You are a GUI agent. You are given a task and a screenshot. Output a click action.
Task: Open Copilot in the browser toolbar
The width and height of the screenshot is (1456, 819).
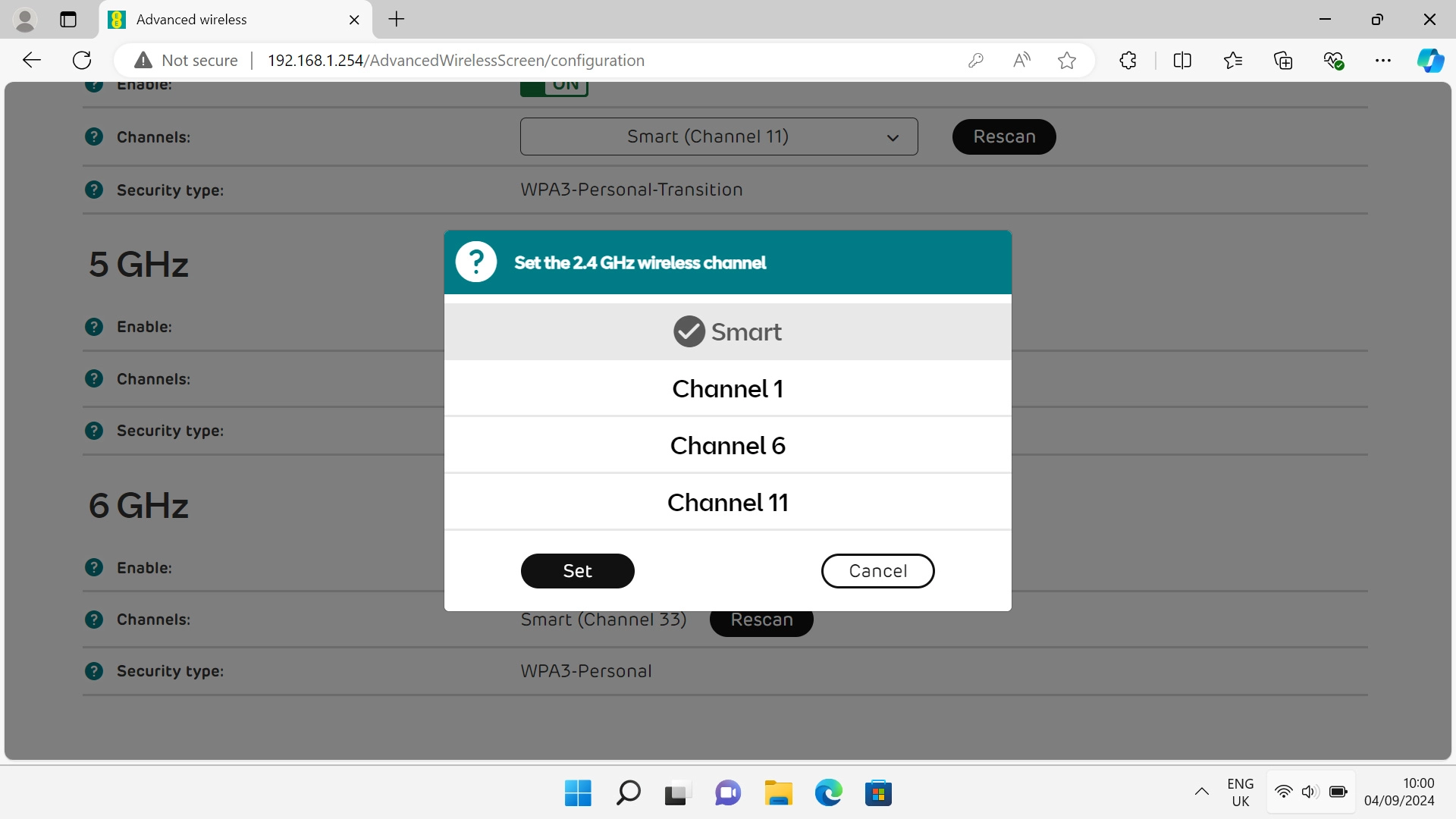click(x=1431, y=60)
